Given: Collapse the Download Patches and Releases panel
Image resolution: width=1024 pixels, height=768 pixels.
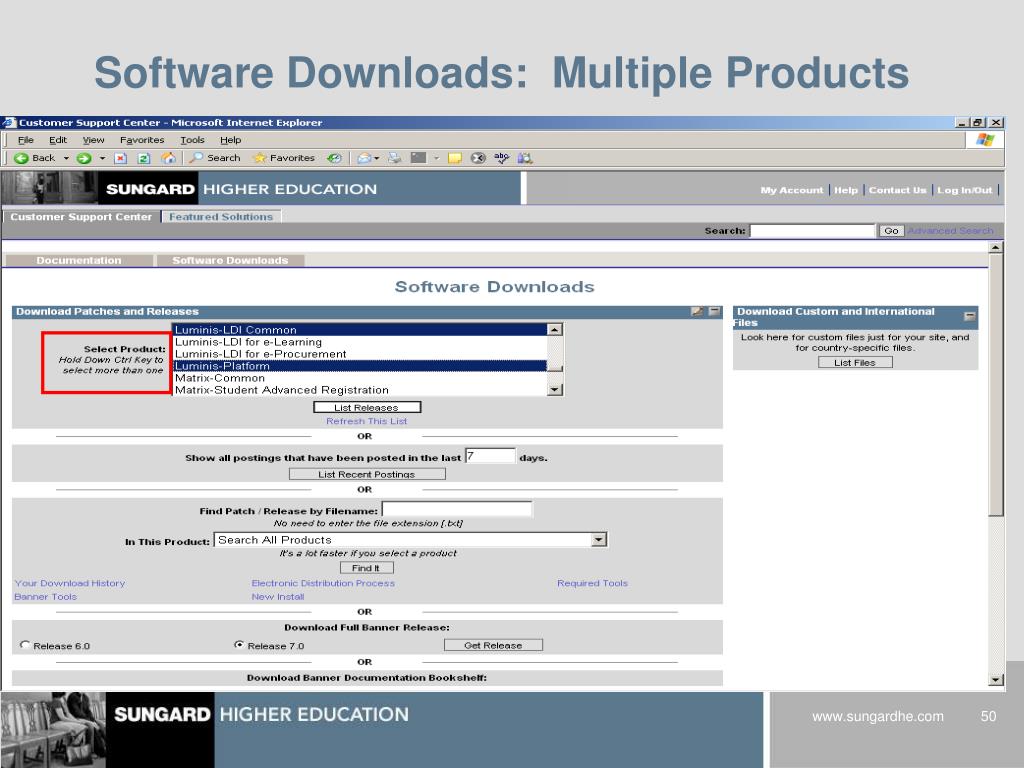Looking at the screenshot, I should pos(714,312).
